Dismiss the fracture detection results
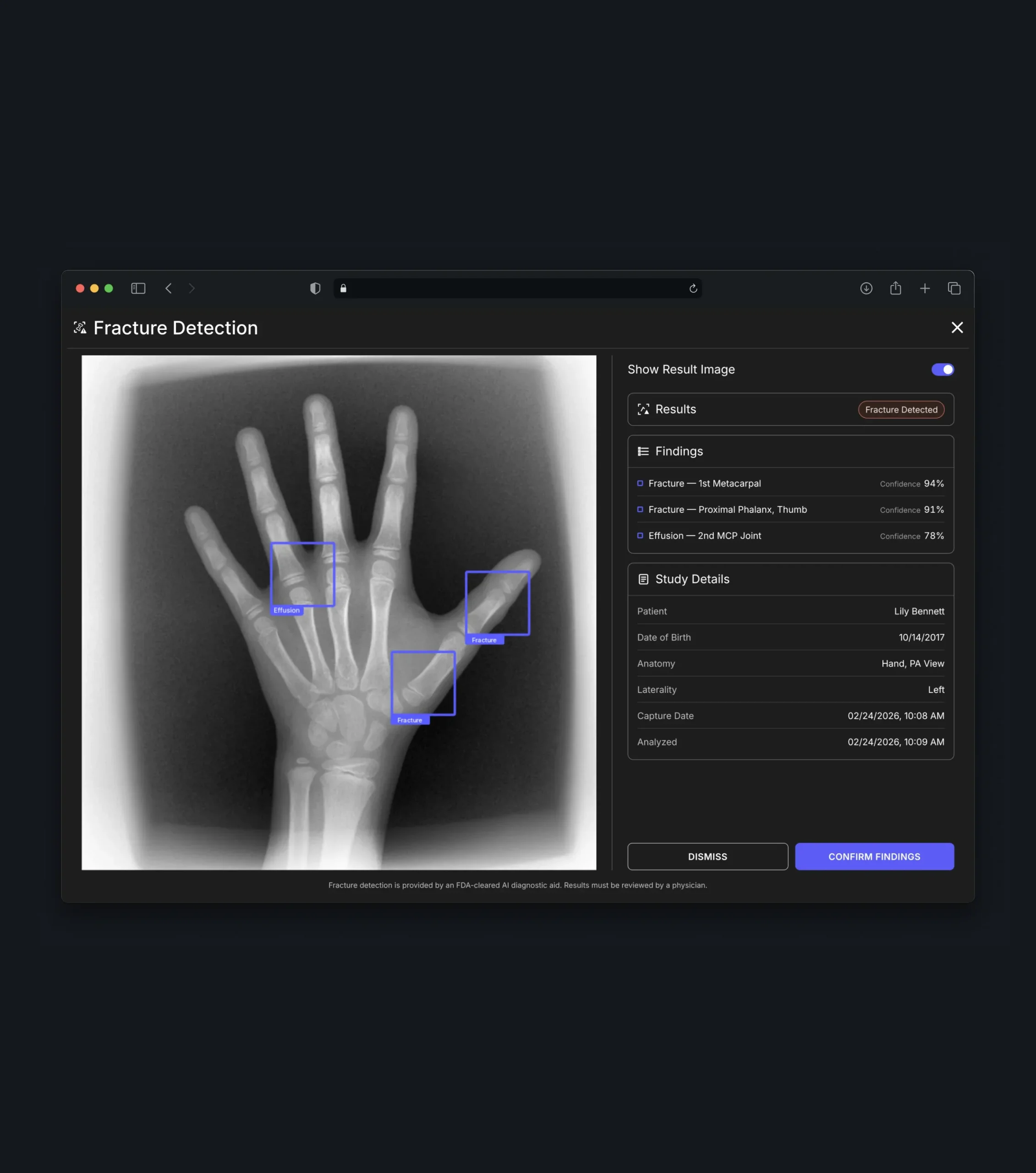Image resolution: width=1036 pixels, height=1173 pixels. (x=707, y=856)
